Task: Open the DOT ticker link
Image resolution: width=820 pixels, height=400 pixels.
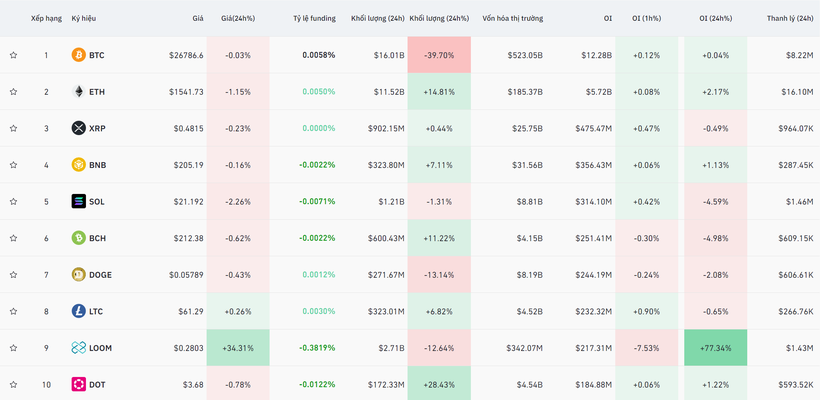Action: pyautogui.click(x=96, y=385)
